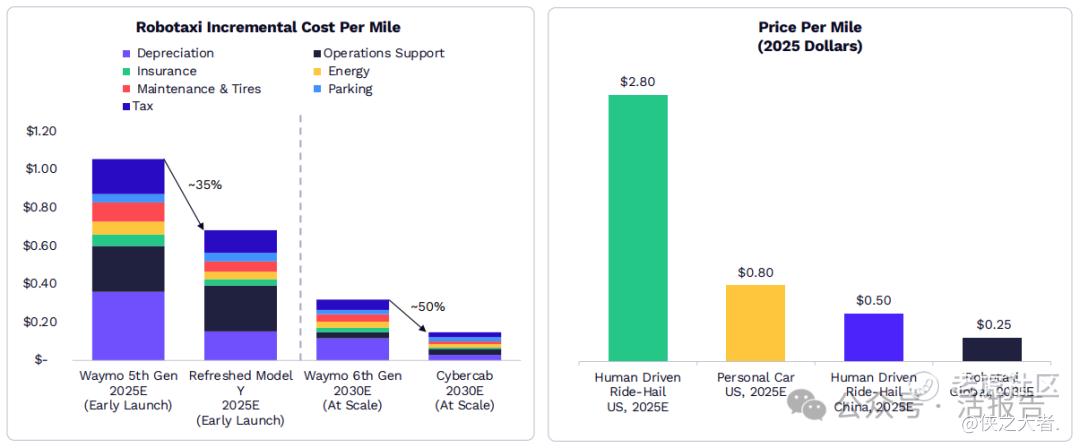Click the Insurance legend green swatch
This screenshot has width=1080, height=448.
tap(126, 71)
